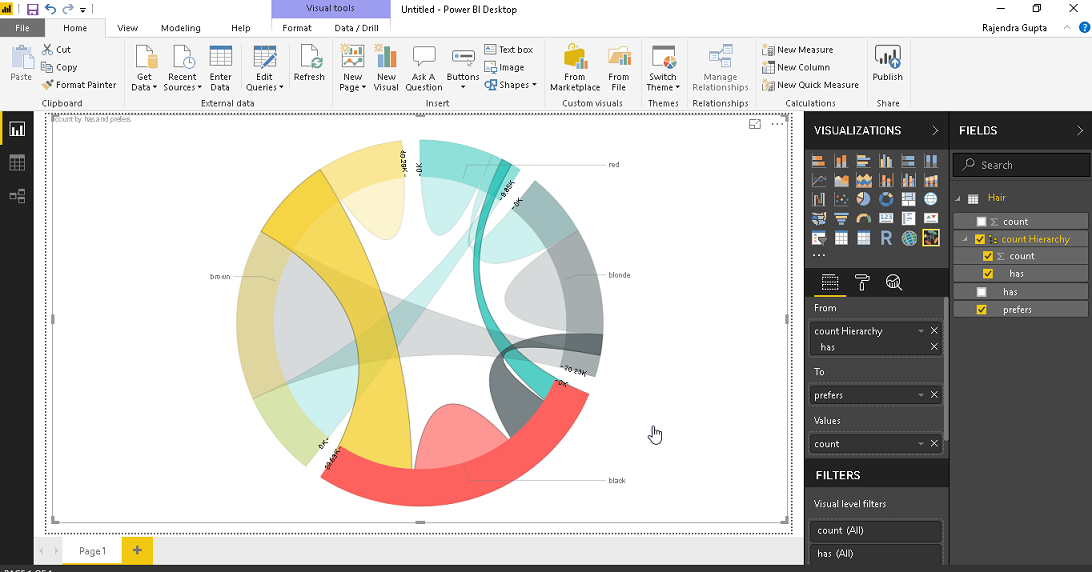
Task: Open dropdown for count in Values well
Action: point(921,444)
